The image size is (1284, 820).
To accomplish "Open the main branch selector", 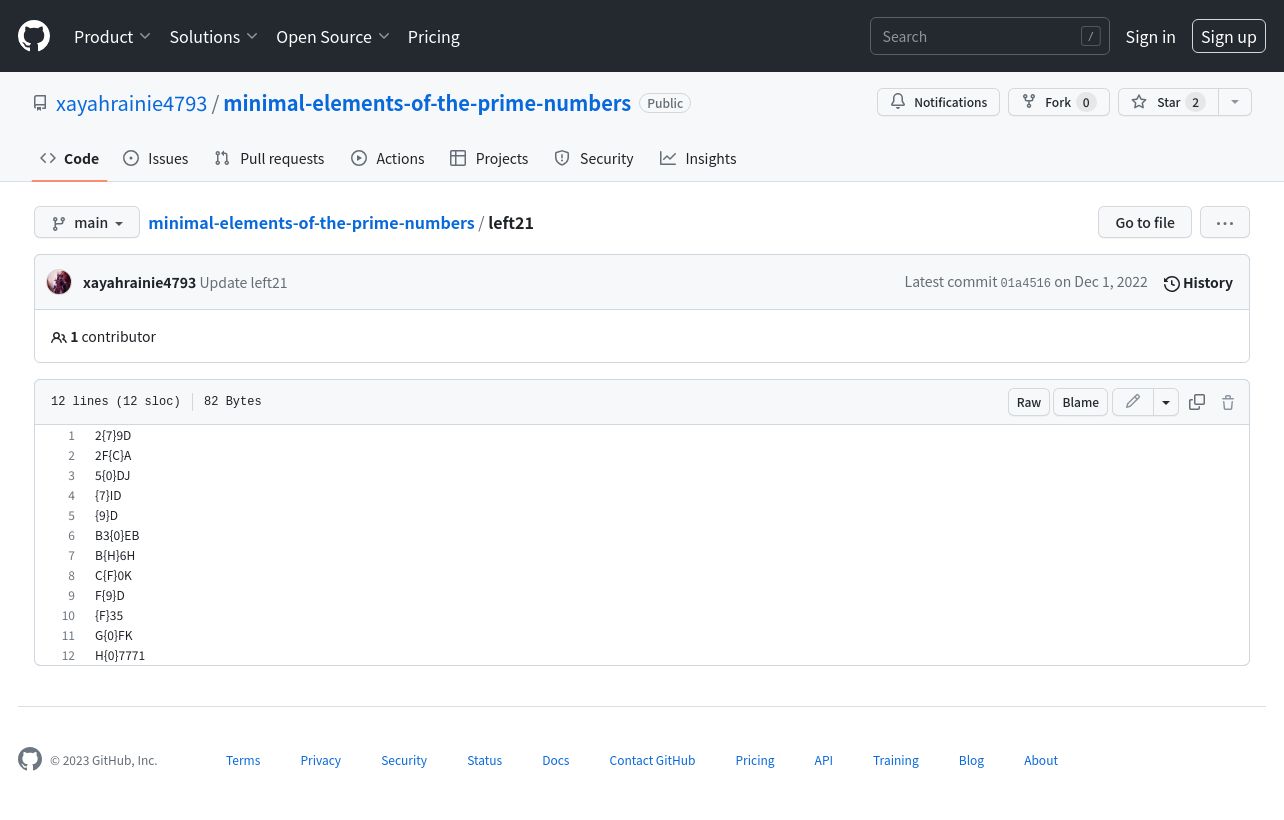I will (x=87, y=222).
